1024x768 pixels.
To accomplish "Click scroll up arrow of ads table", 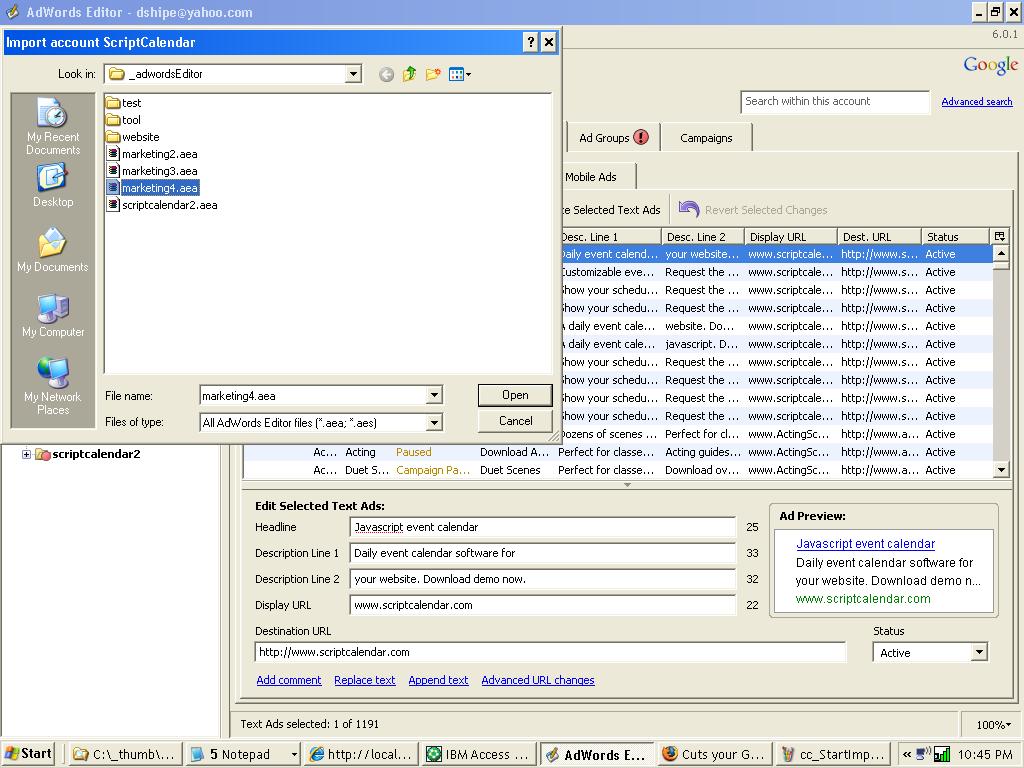I will [1000, 253].
